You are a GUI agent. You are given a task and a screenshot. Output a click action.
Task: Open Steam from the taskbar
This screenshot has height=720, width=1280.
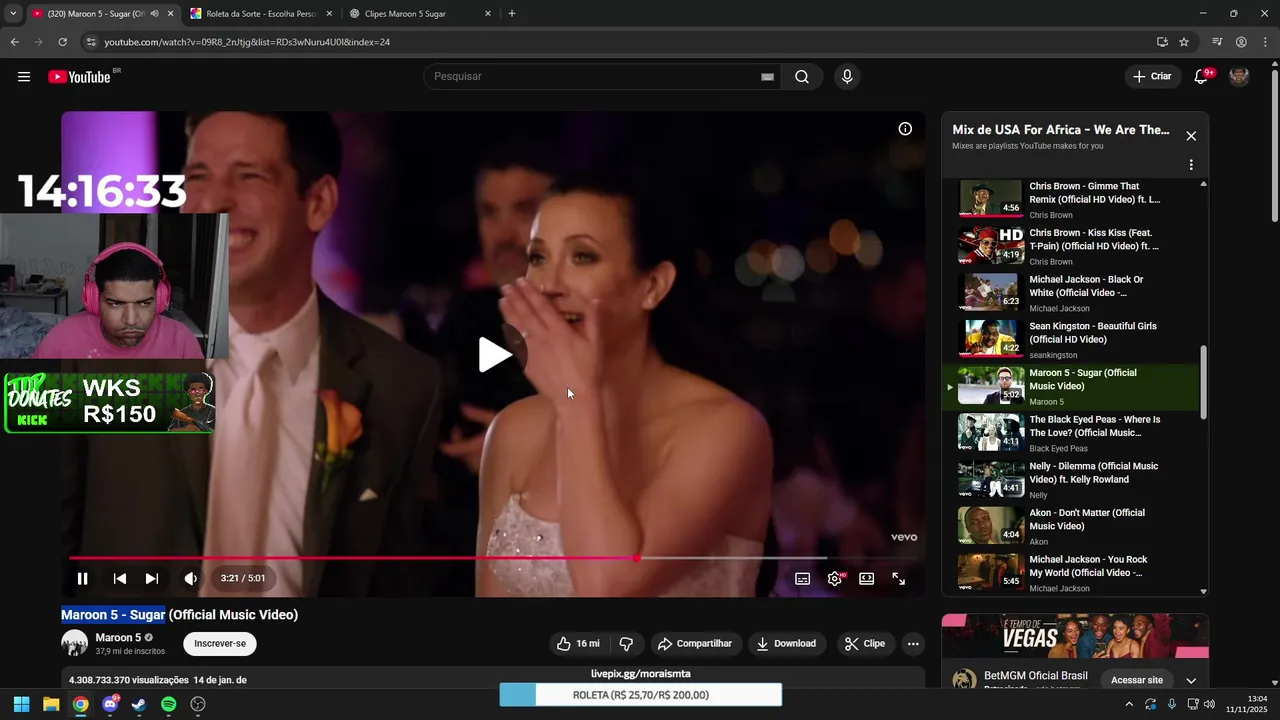pyautogui.click(x=139, y=704)
